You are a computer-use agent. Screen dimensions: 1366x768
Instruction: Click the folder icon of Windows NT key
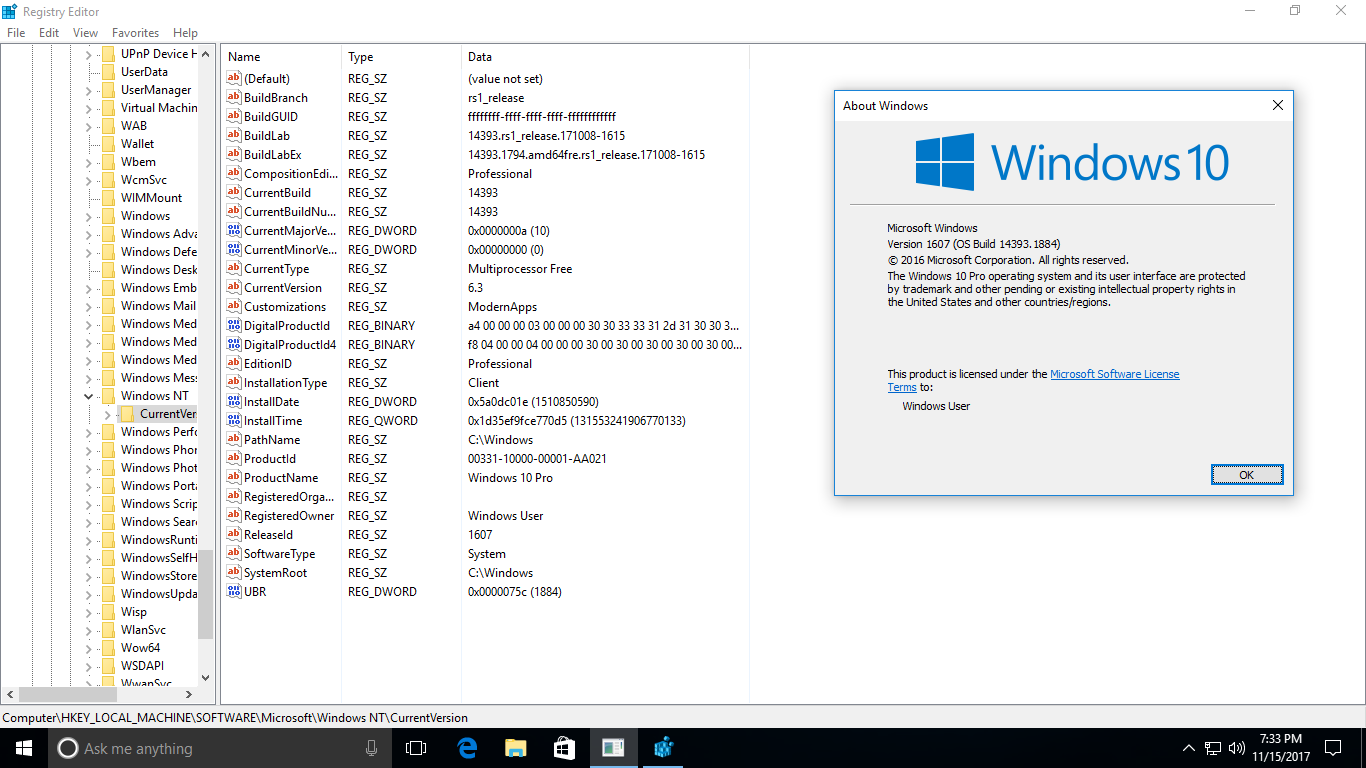[108, 396]
